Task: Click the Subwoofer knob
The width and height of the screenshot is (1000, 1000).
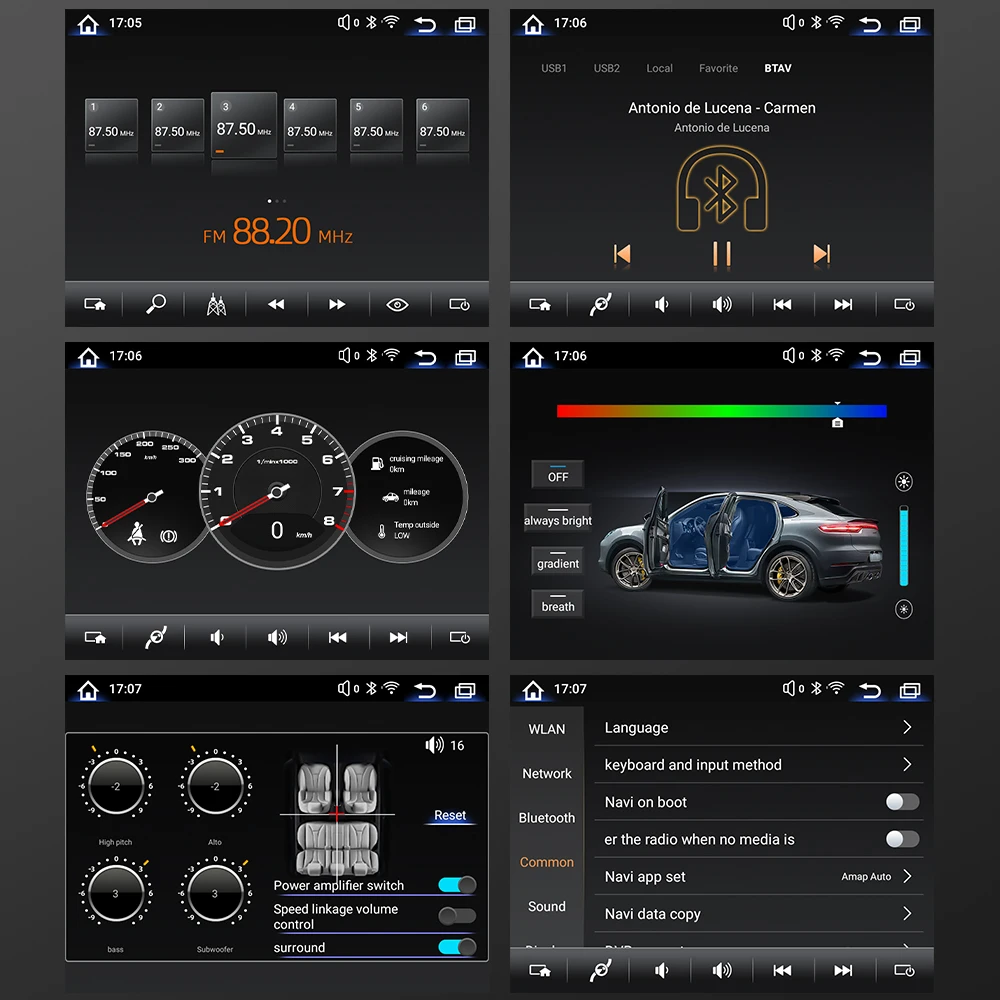Action: pos(215,893)
